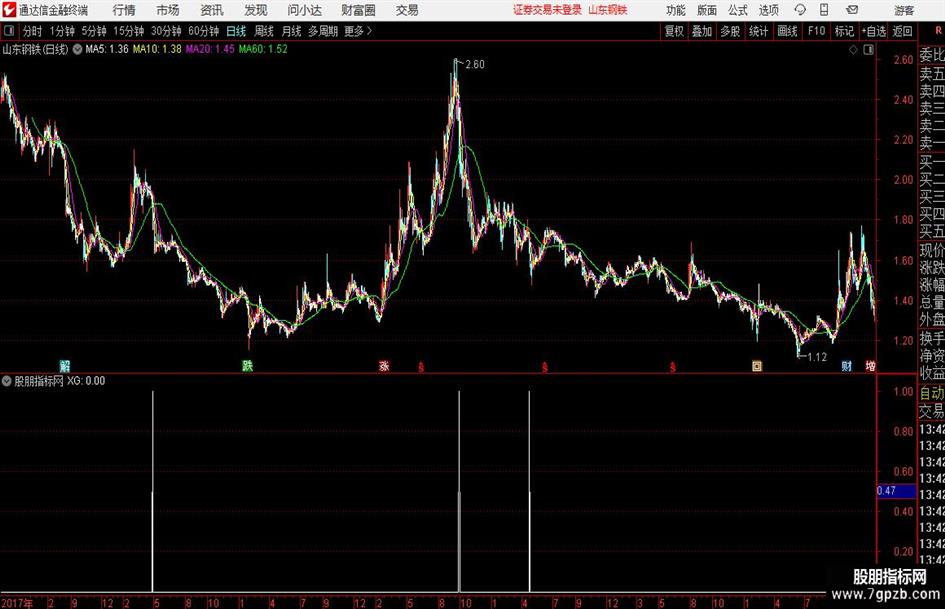Toggle the left panel icon beside 分时
945x609 pixels.
click(9, 31)
